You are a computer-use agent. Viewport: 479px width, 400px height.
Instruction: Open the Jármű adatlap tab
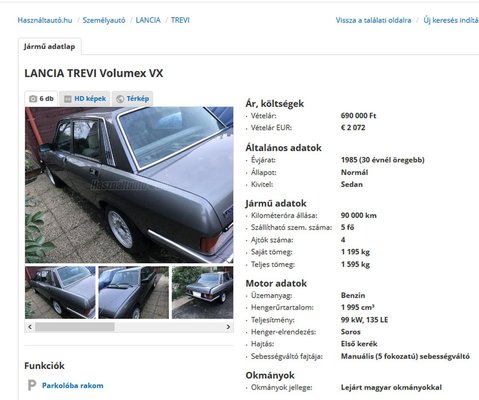(49, 46)
